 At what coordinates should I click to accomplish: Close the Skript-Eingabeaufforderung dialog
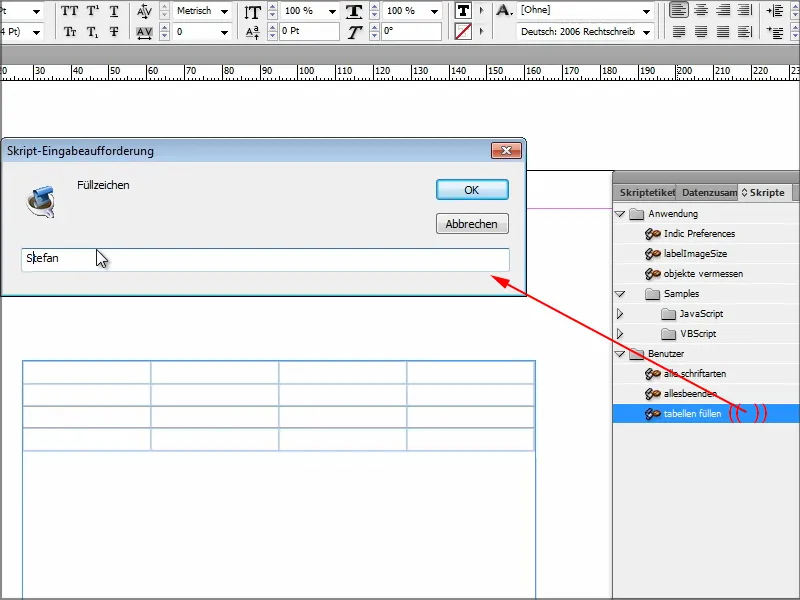[x=506, y=151]
